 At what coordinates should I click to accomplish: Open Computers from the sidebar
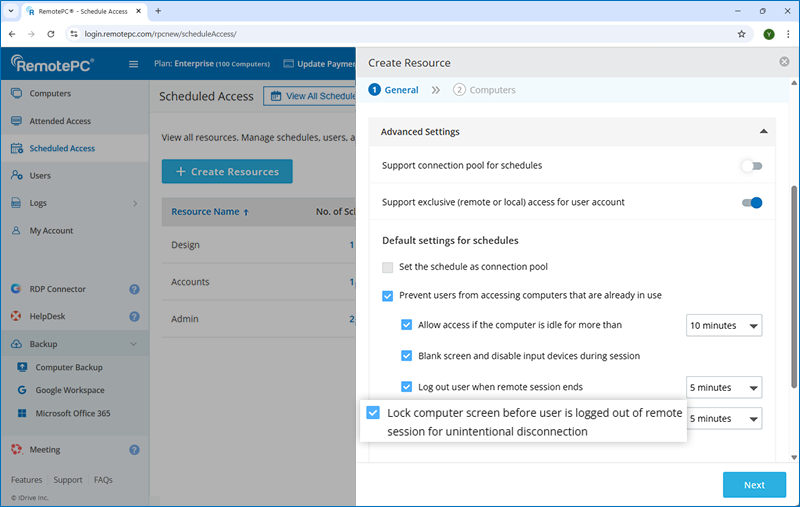click(x=50, y=94)
